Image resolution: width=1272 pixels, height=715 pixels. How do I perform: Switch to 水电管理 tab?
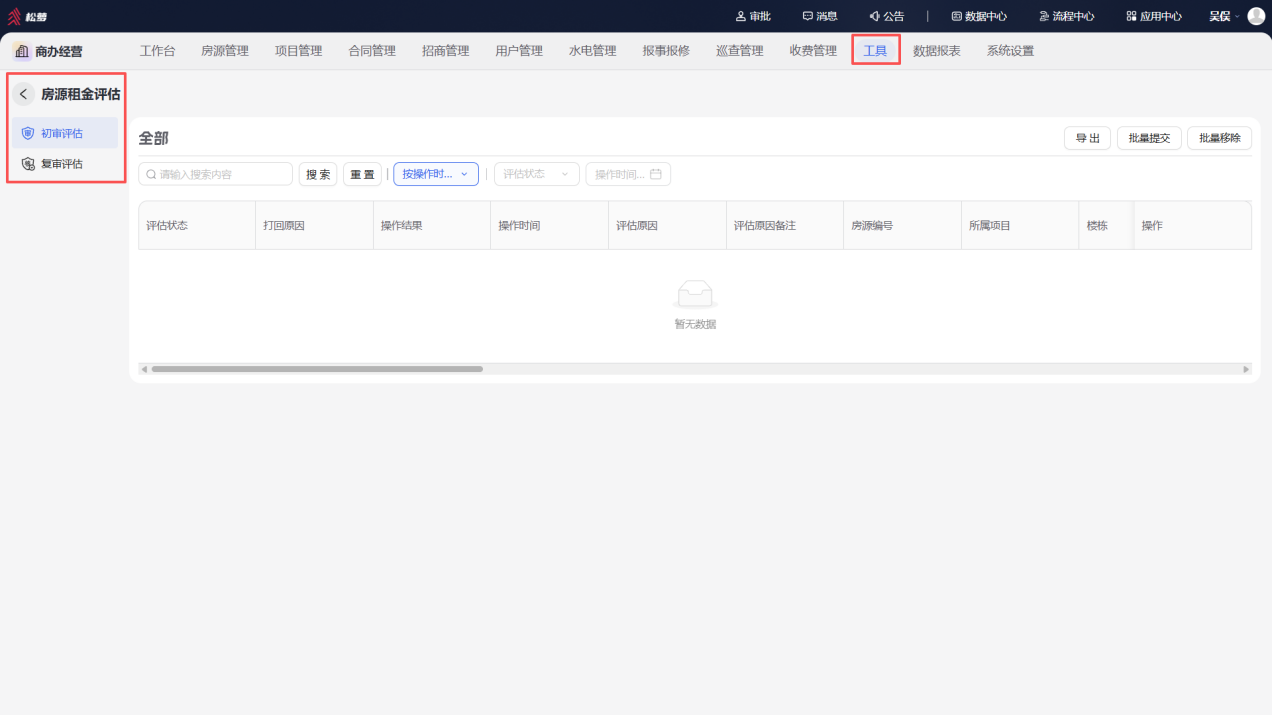pos(593,51)
